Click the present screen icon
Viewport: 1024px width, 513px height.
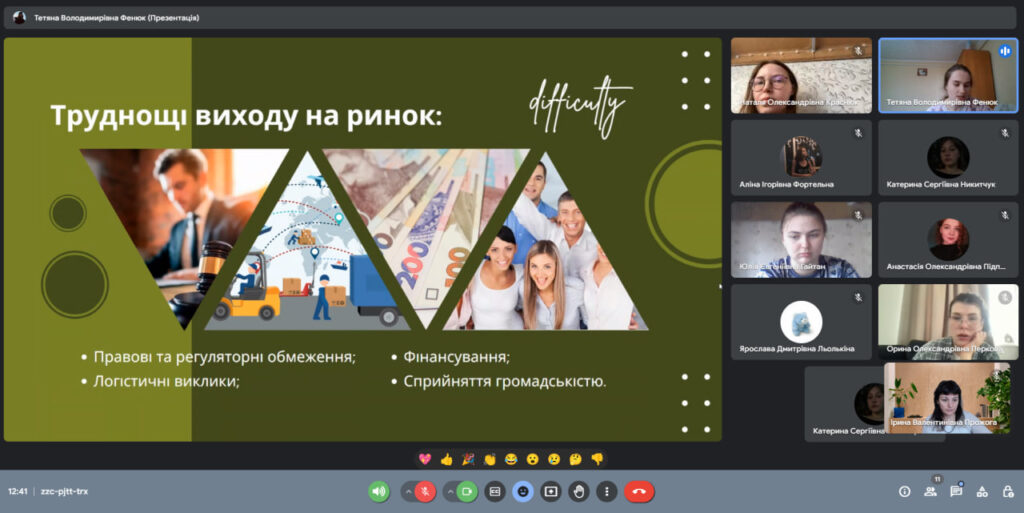click(550, 491)
